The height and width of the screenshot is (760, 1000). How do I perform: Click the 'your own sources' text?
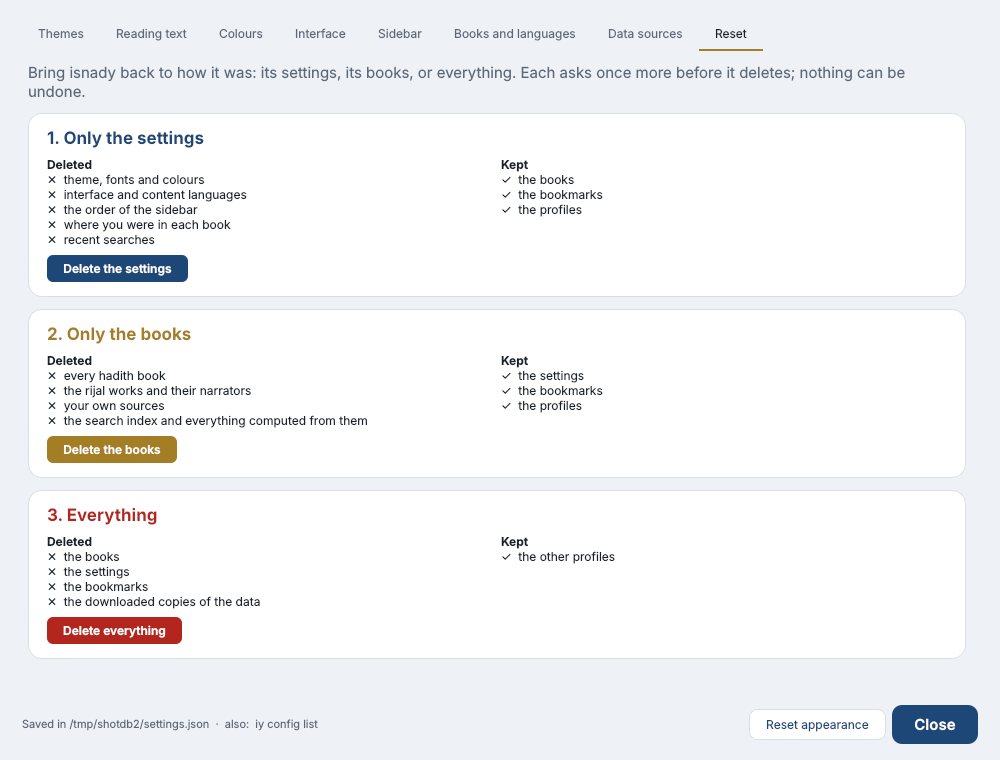[x=114, y=406]
